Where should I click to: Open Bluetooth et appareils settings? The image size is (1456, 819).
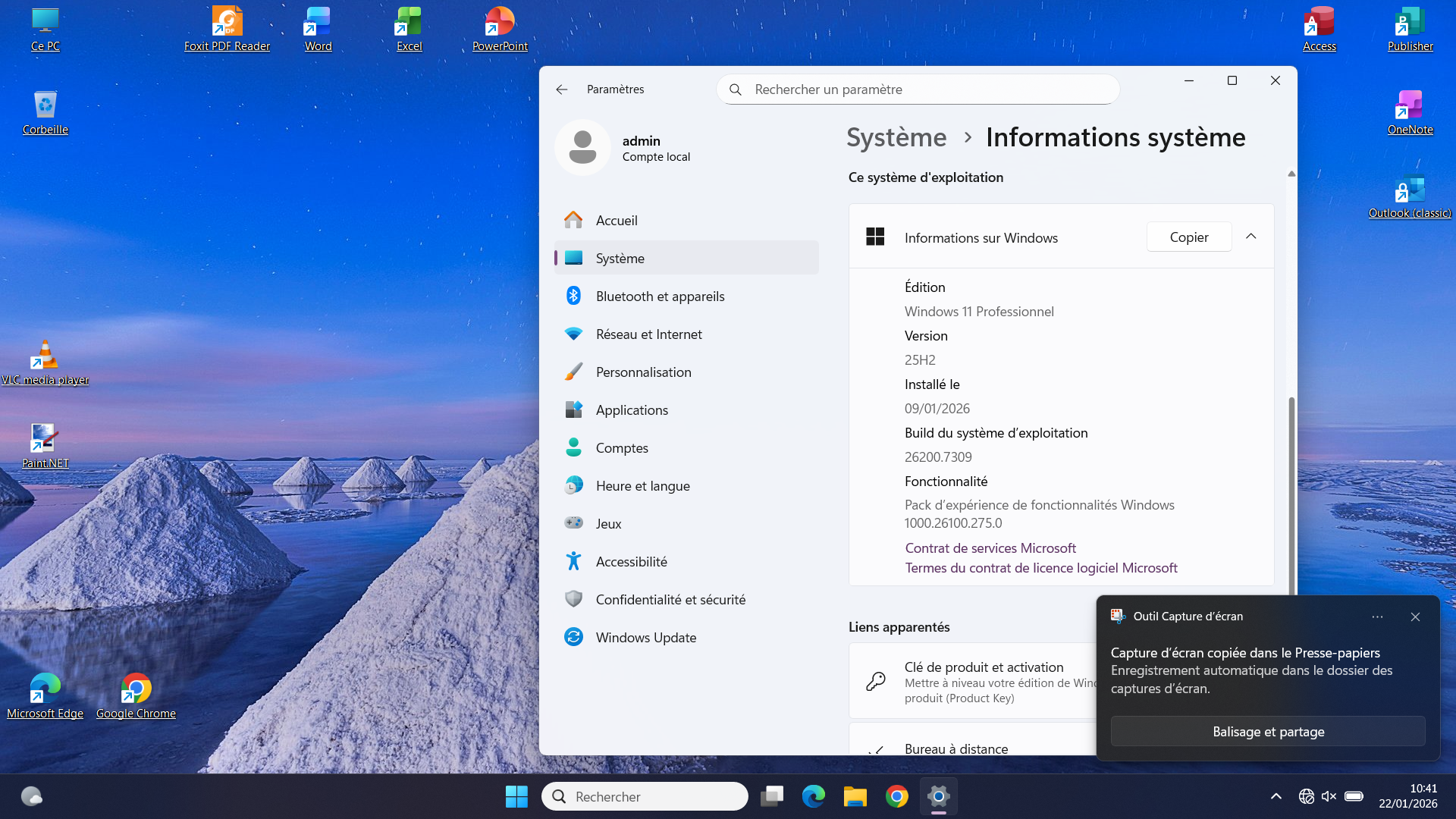pyautogui.click(x=687, y=296)
